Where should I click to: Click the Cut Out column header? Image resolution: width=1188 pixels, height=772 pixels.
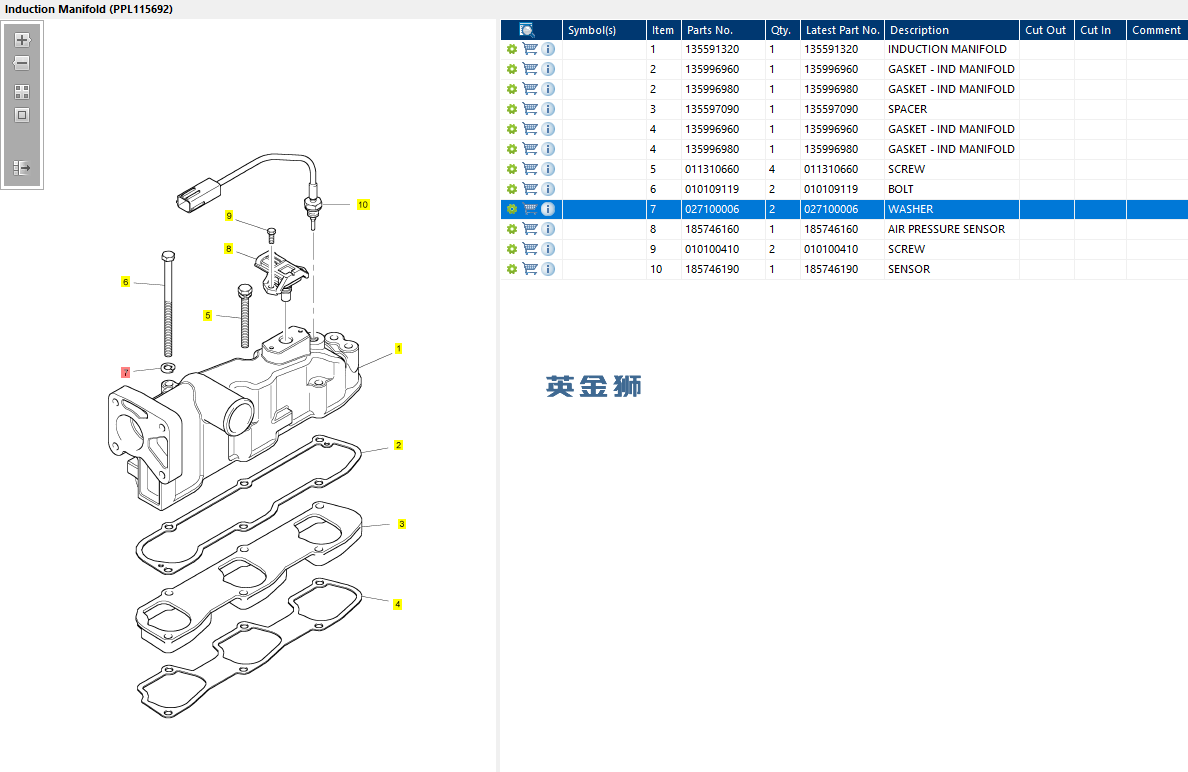click(1046, 30)
